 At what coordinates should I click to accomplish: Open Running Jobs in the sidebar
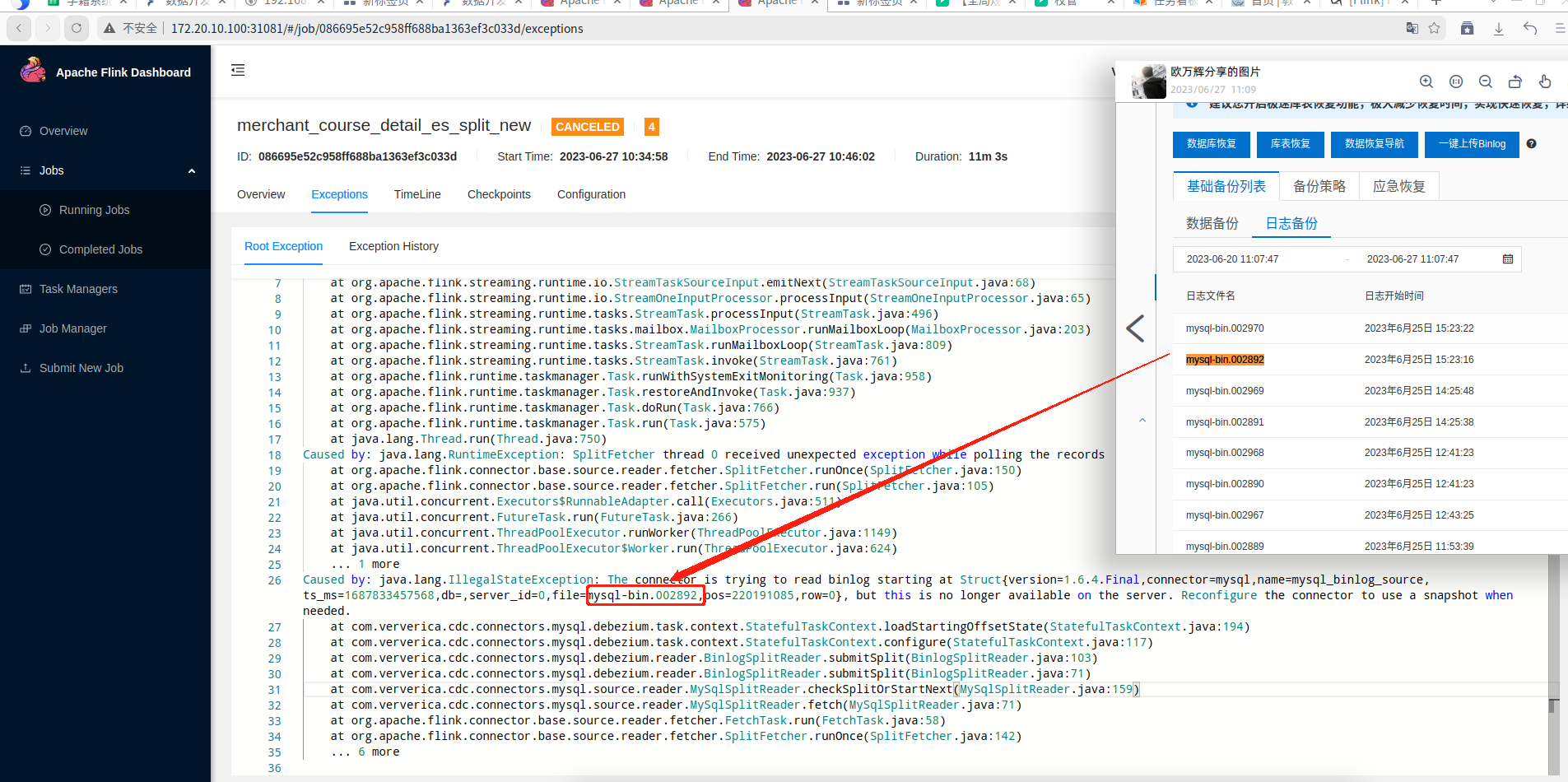[94, 210]
